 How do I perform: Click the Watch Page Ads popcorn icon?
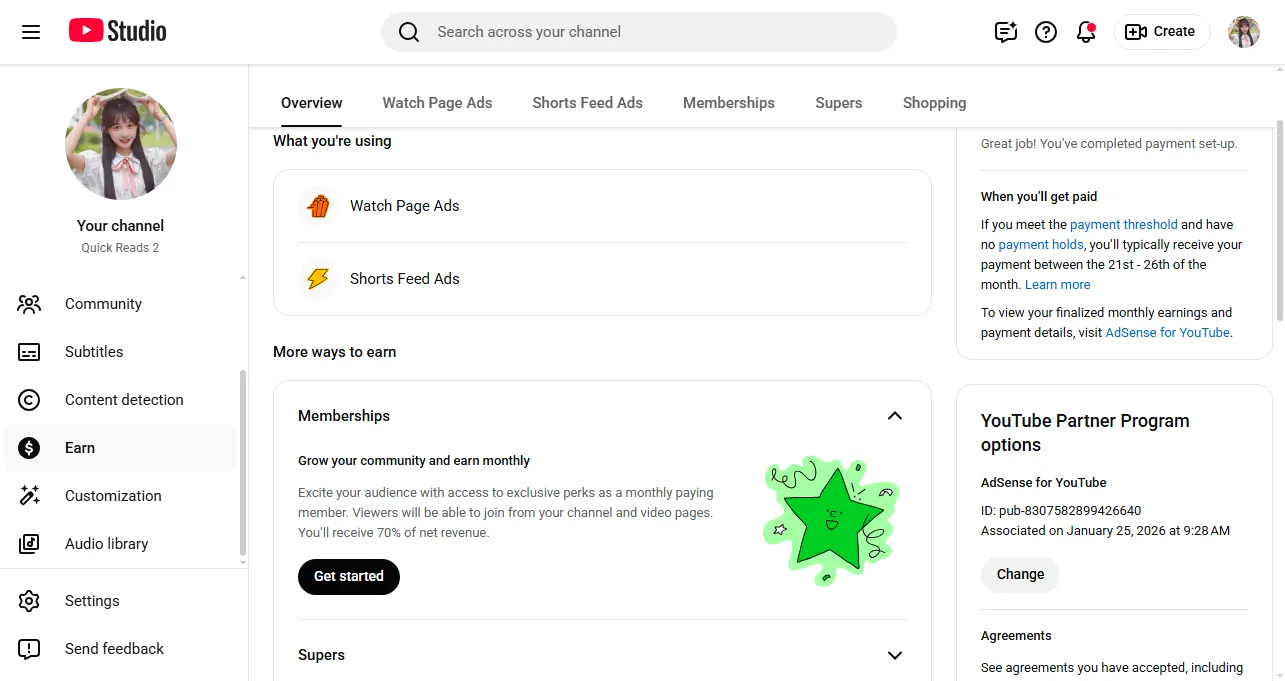(x=318, y=206)
